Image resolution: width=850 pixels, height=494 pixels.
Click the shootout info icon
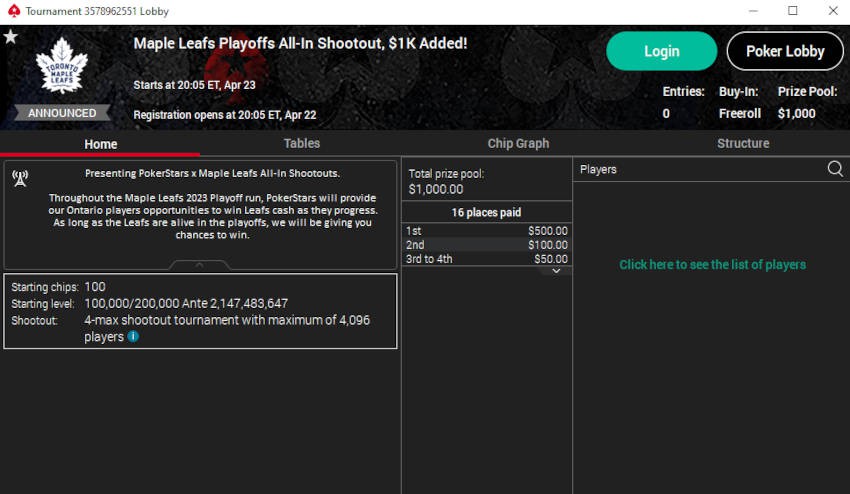point(133,337)
